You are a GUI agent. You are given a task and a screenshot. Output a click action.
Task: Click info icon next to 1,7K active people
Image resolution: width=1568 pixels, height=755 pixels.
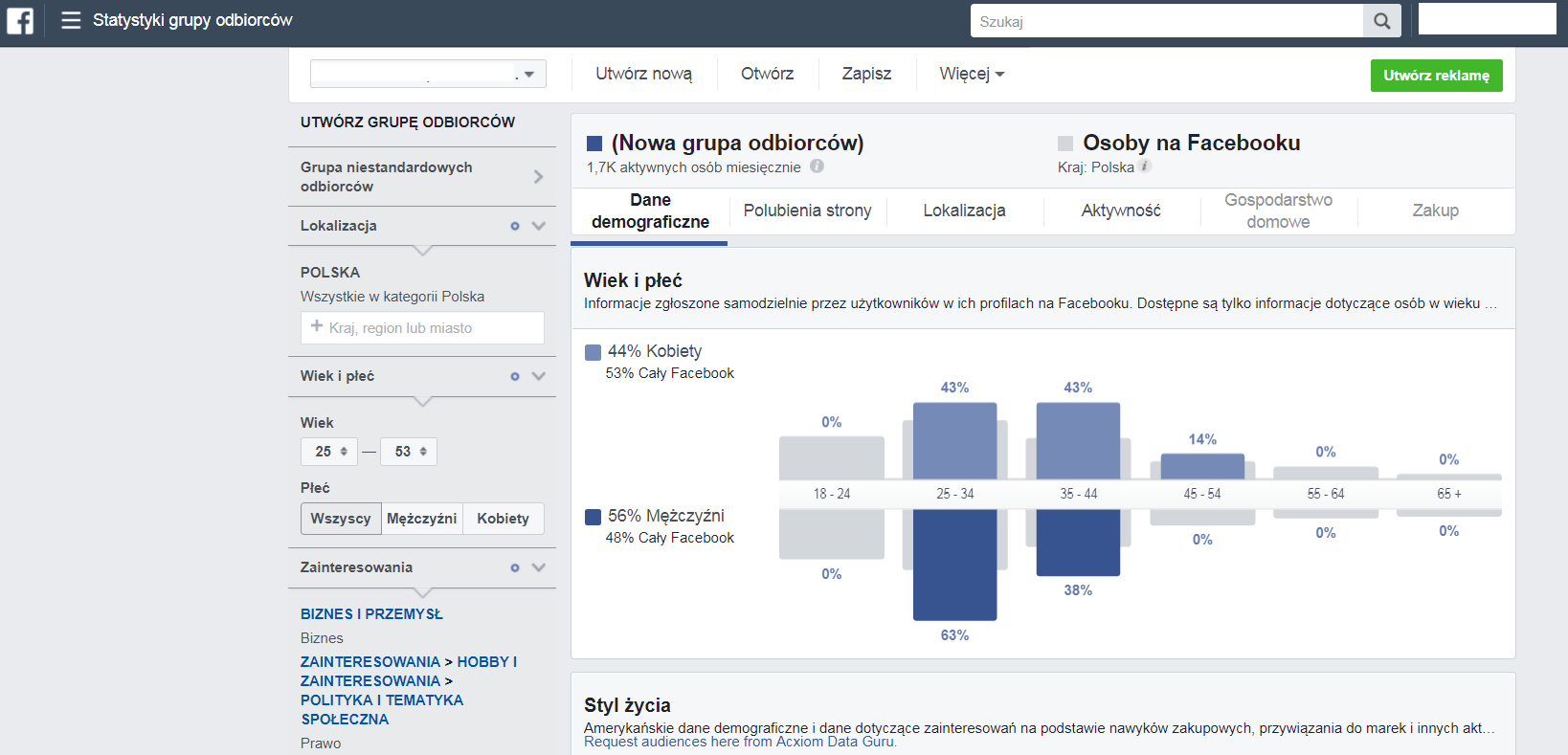[x=817, y=166]
